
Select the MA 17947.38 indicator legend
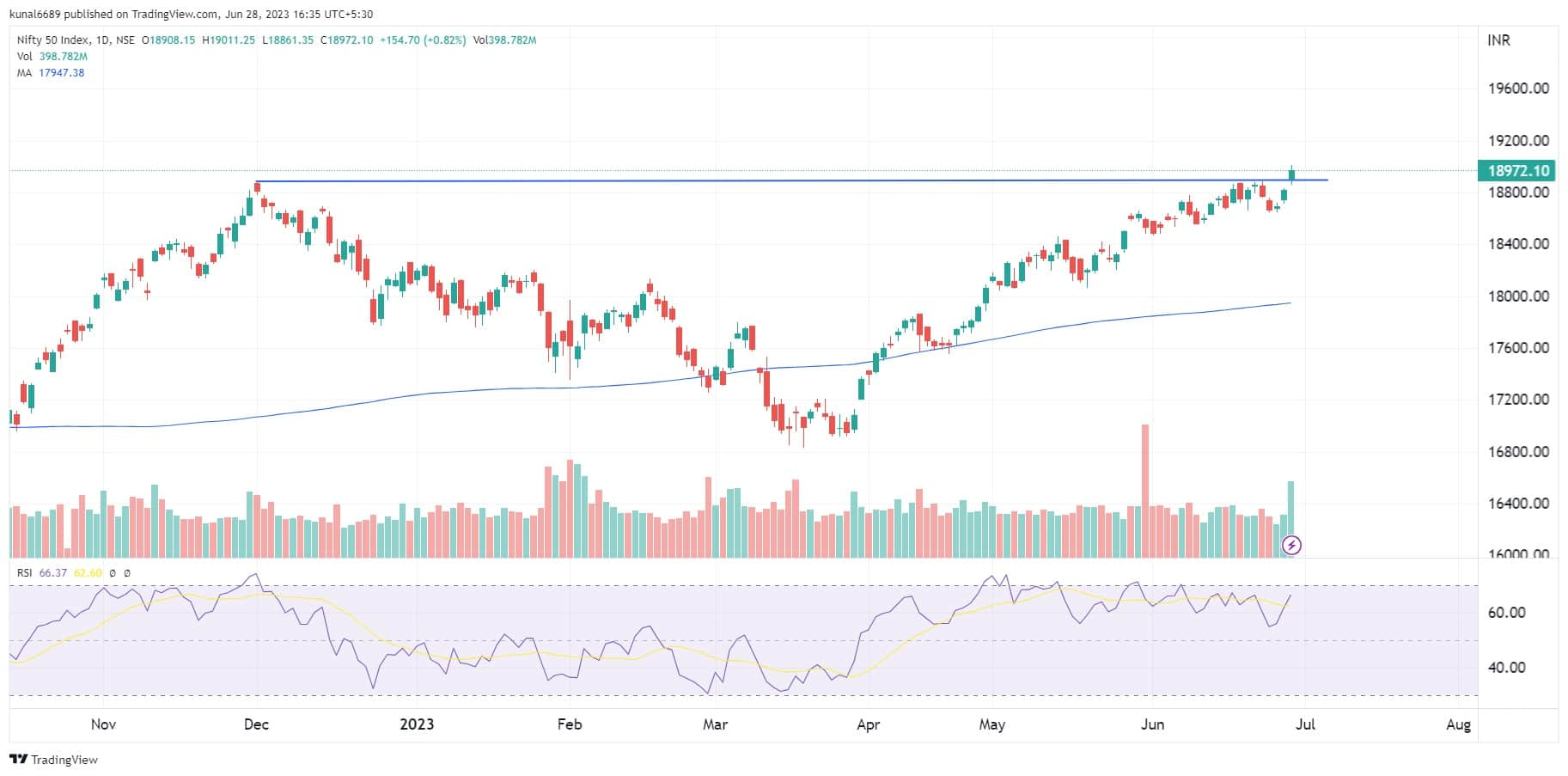coord(51,72)
